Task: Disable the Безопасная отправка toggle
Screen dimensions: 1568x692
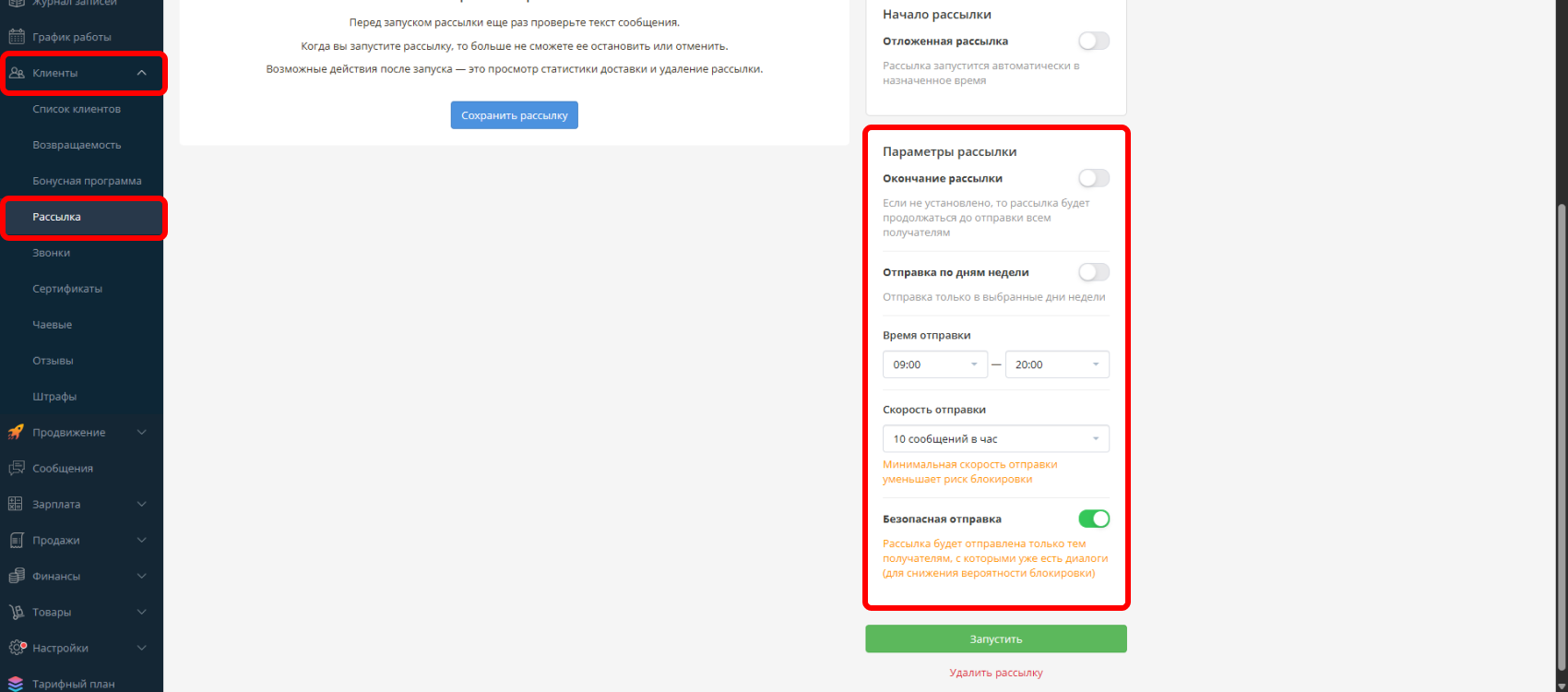Action: click(1094, 519)
